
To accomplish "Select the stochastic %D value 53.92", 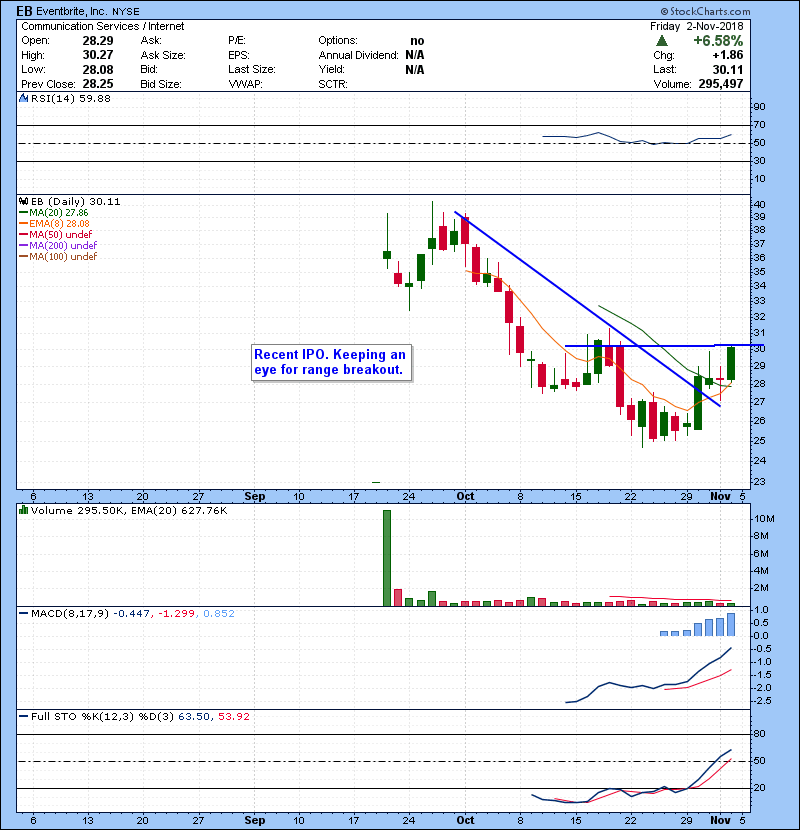I will point(233,716).
